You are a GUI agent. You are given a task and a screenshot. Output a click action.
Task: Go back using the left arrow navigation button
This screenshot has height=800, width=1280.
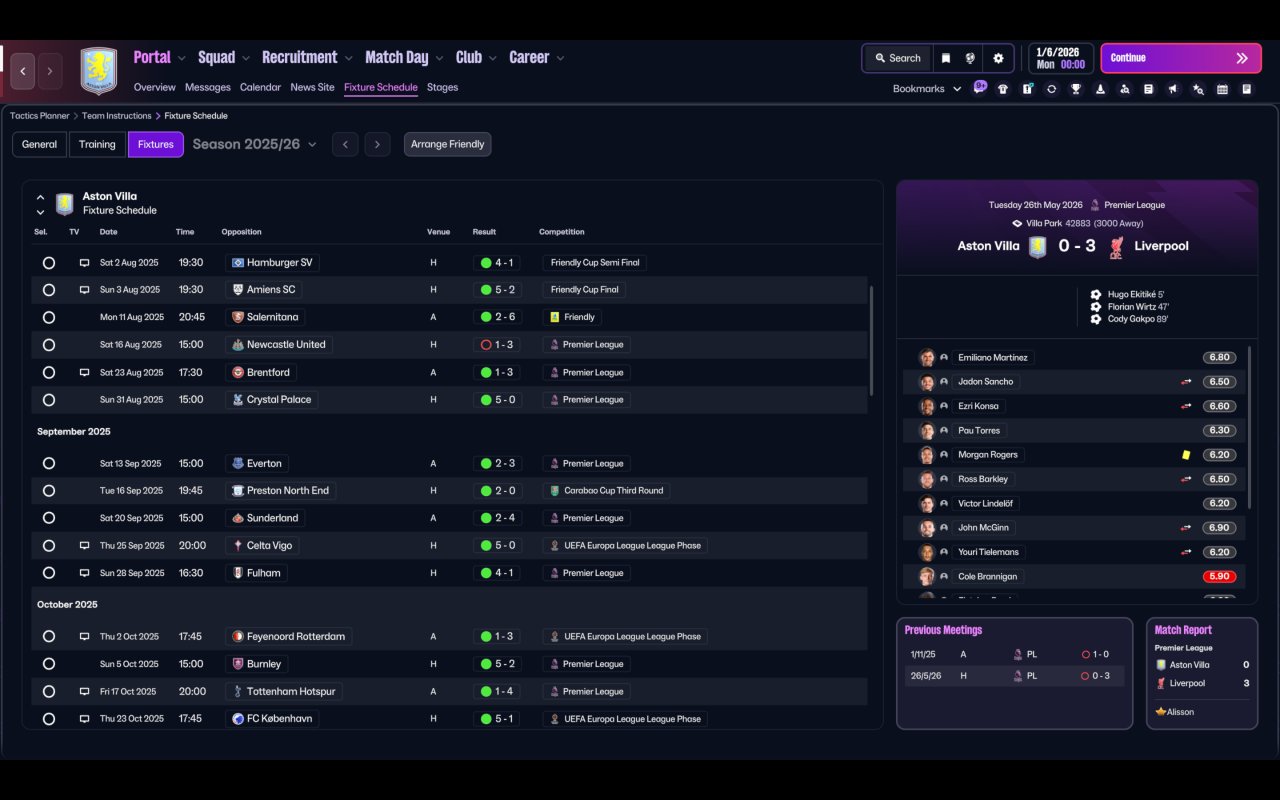click(23, 72)
